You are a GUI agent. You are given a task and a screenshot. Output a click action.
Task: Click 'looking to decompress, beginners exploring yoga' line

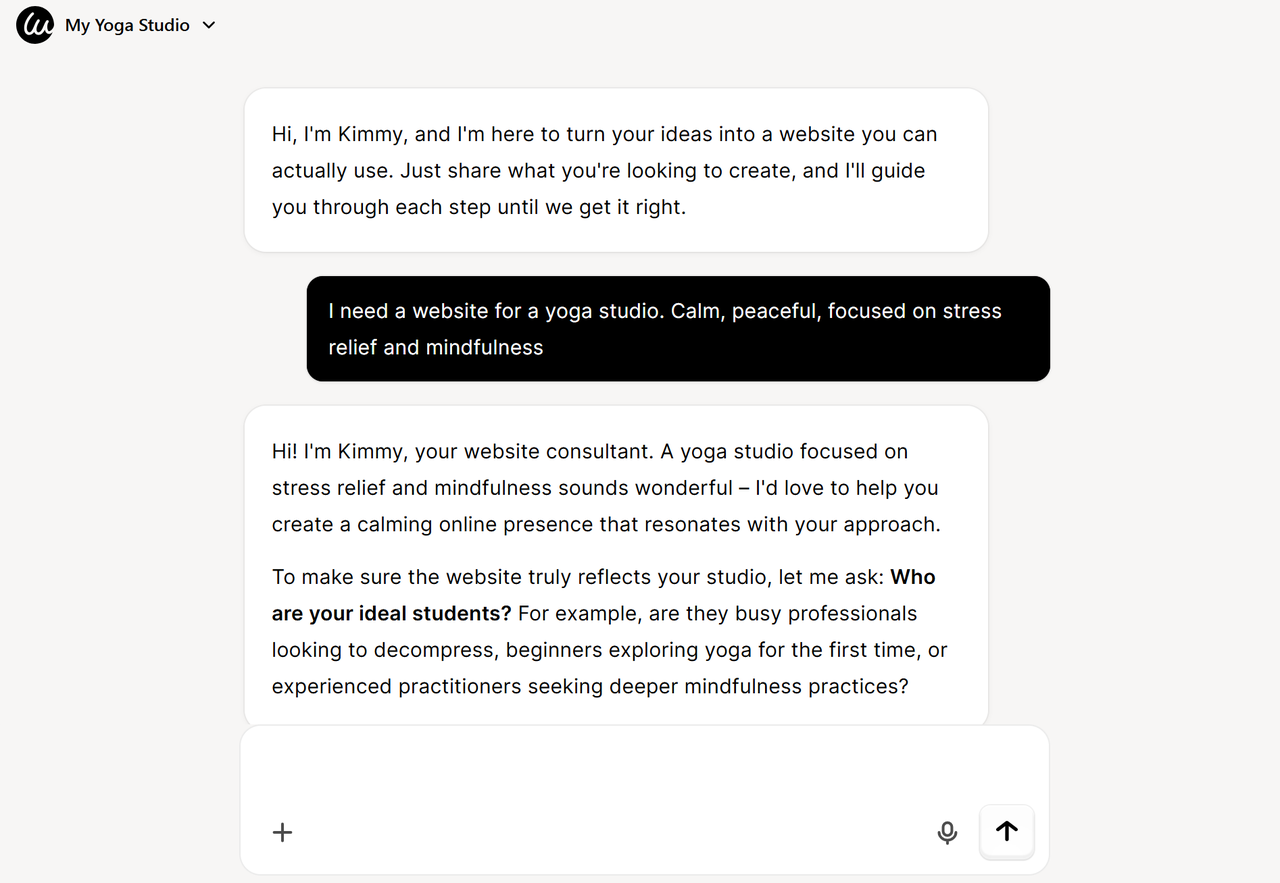coord(610,650)
